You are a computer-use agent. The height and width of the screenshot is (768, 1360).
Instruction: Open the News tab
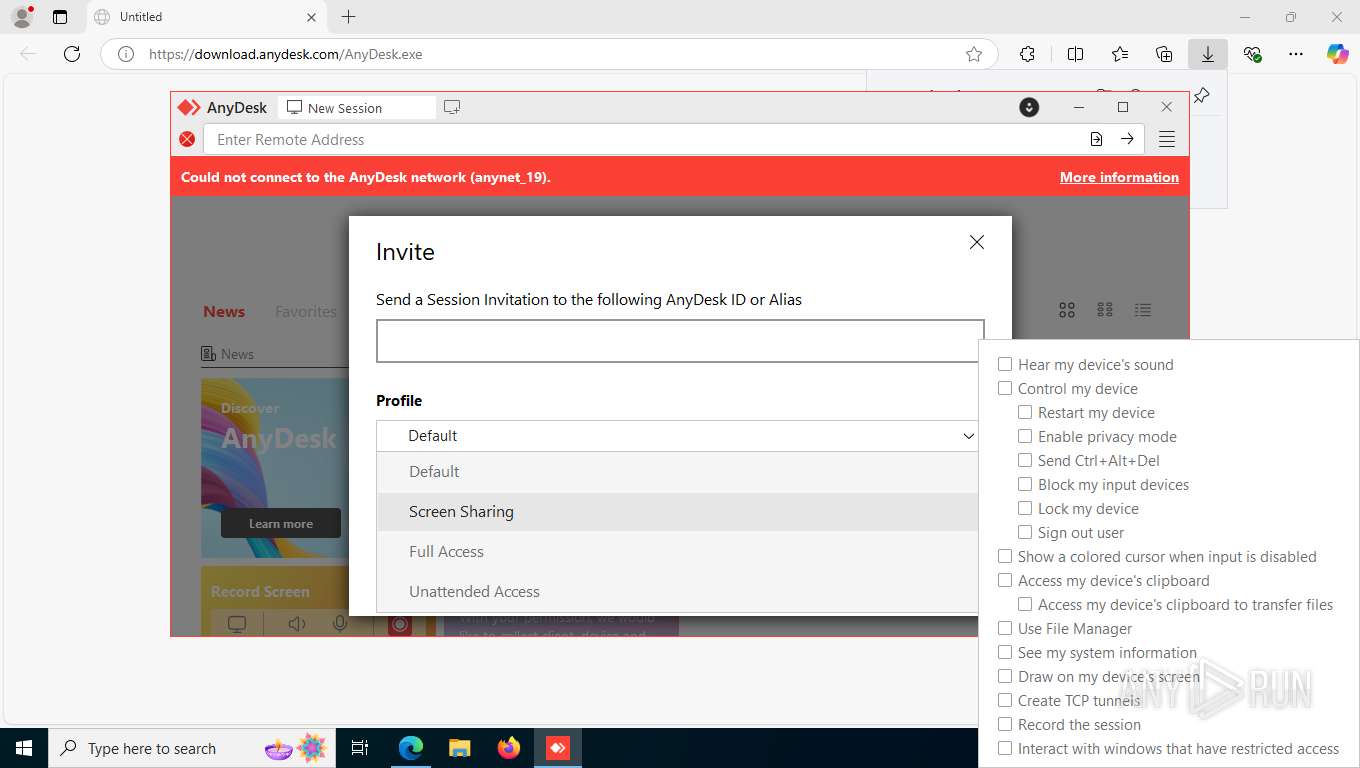coord(224,311)
